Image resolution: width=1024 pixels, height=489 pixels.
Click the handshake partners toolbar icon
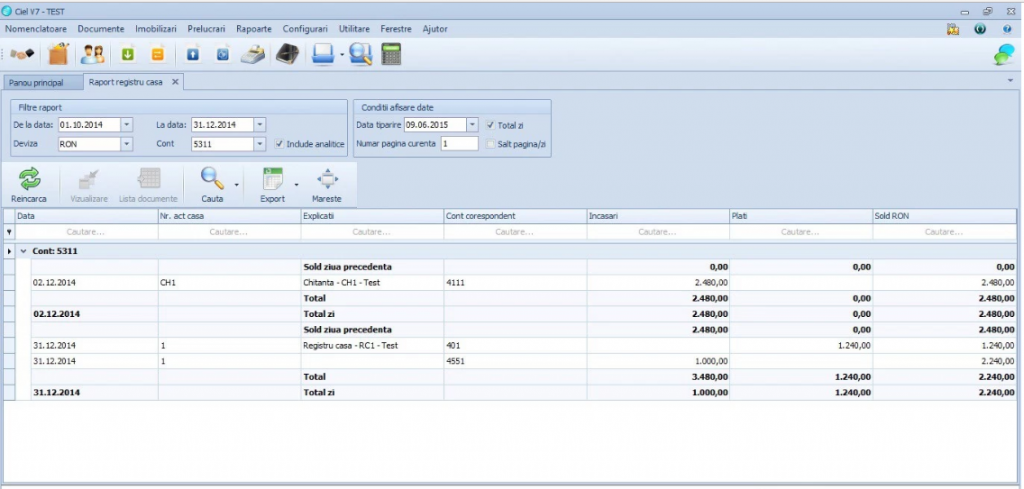[22, 55]
